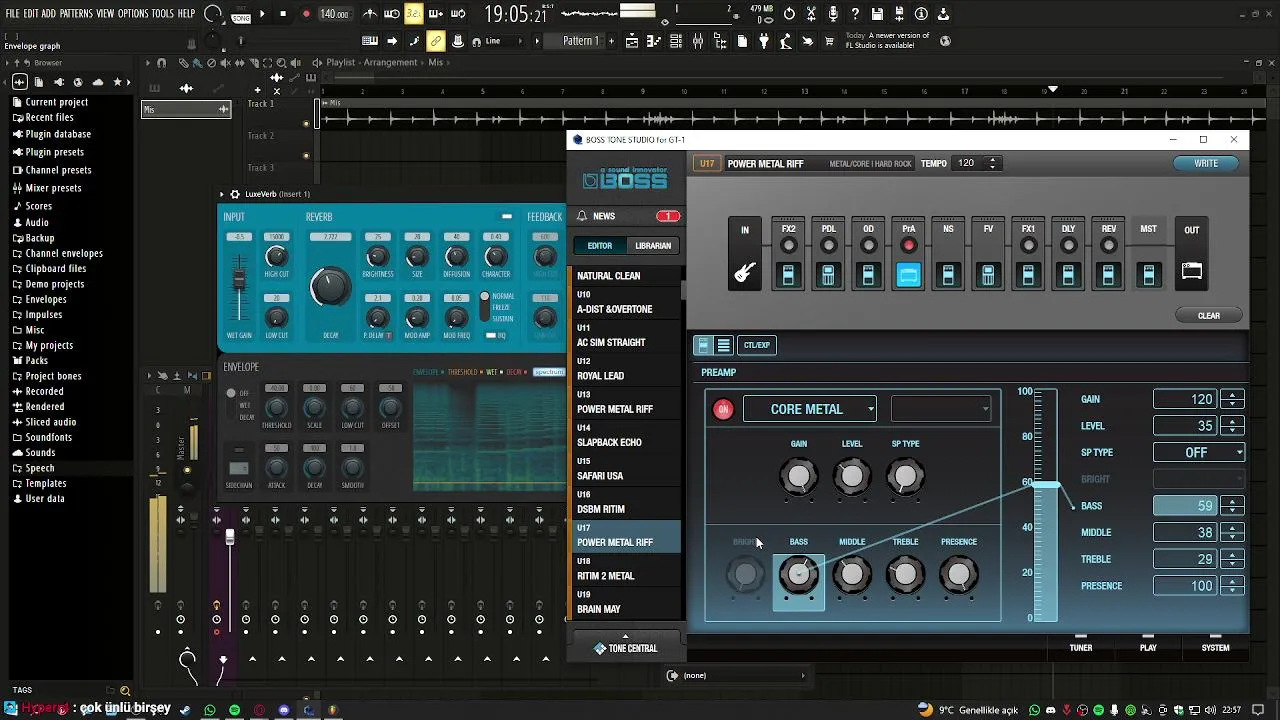Toggle OD effect on/off LED

(868, 245)
